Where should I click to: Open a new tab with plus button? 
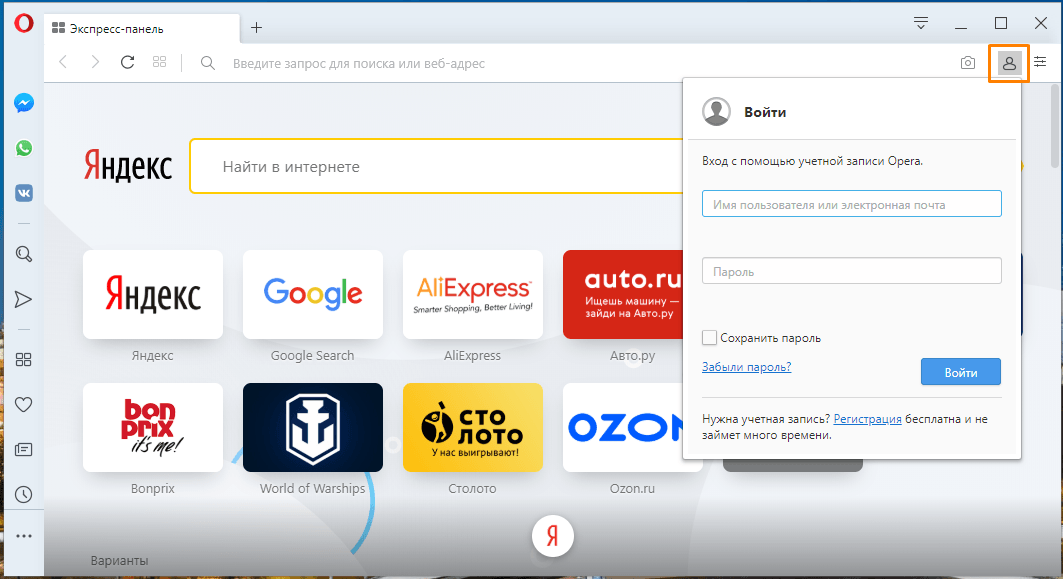pos(256,28)
